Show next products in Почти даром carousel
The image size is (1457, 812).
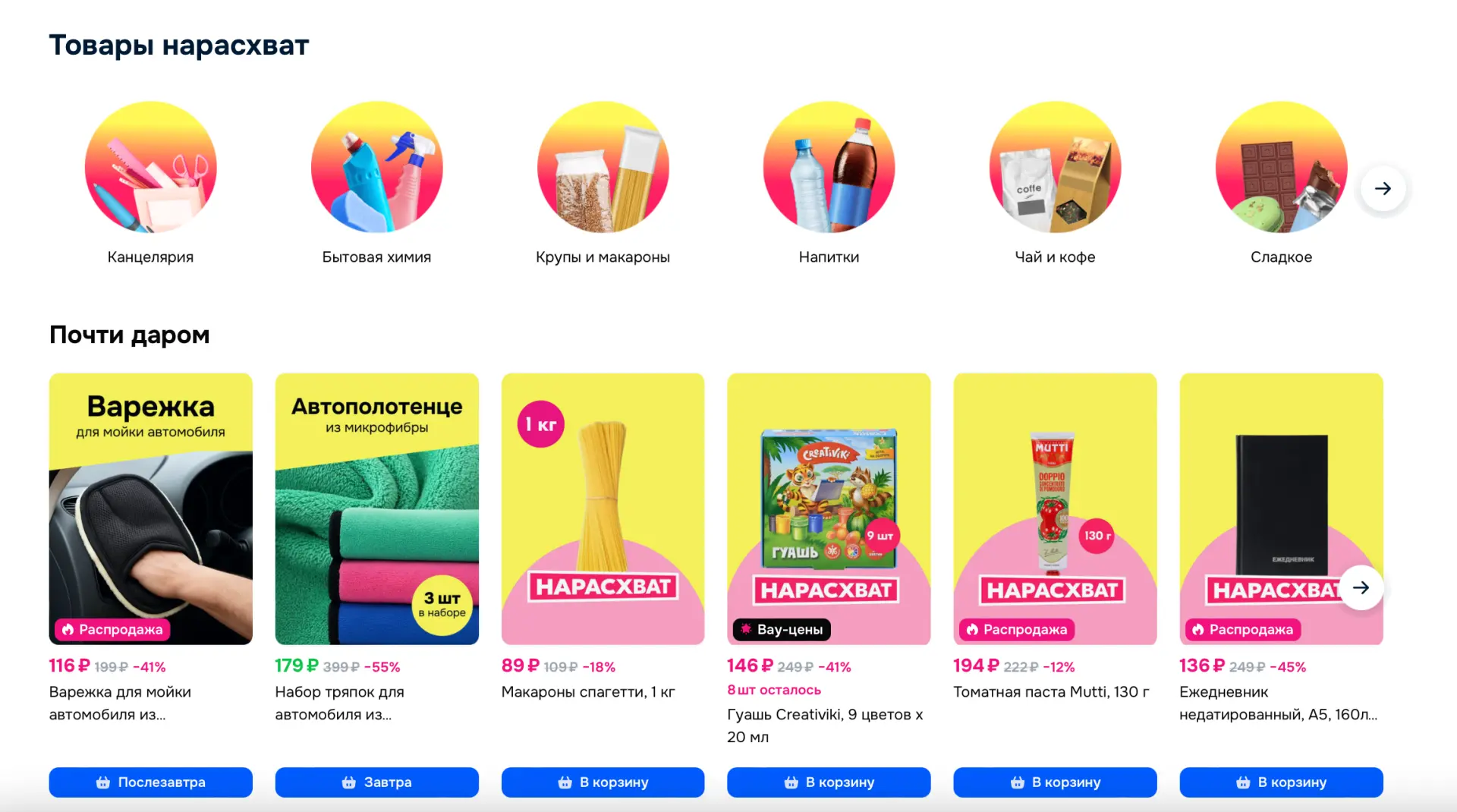point(1361,587)
